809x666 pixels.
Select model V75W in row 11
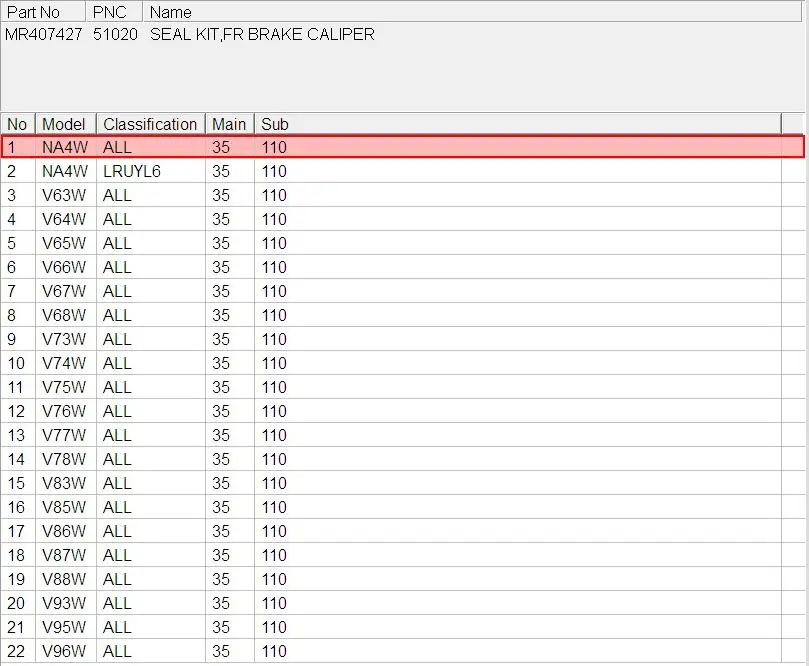pyautogui.click(x=64, y=387)
